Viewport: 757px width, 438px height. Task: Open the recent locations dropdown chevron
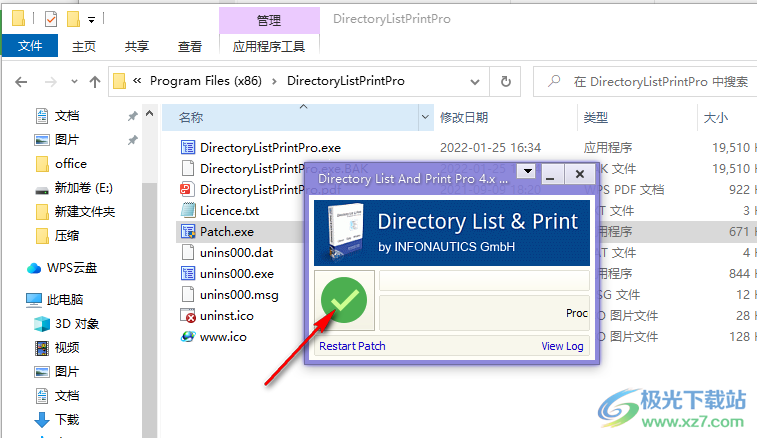point(74,82)
